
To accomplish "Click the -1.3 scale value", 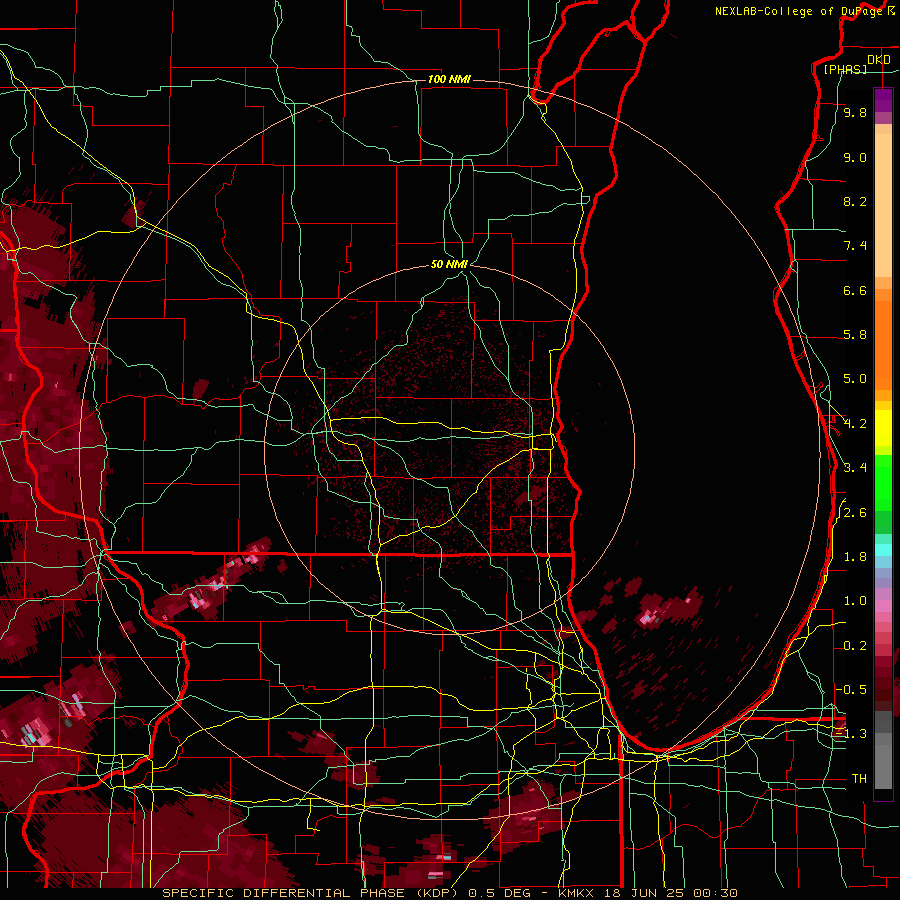I will click(x=851, y=734).
